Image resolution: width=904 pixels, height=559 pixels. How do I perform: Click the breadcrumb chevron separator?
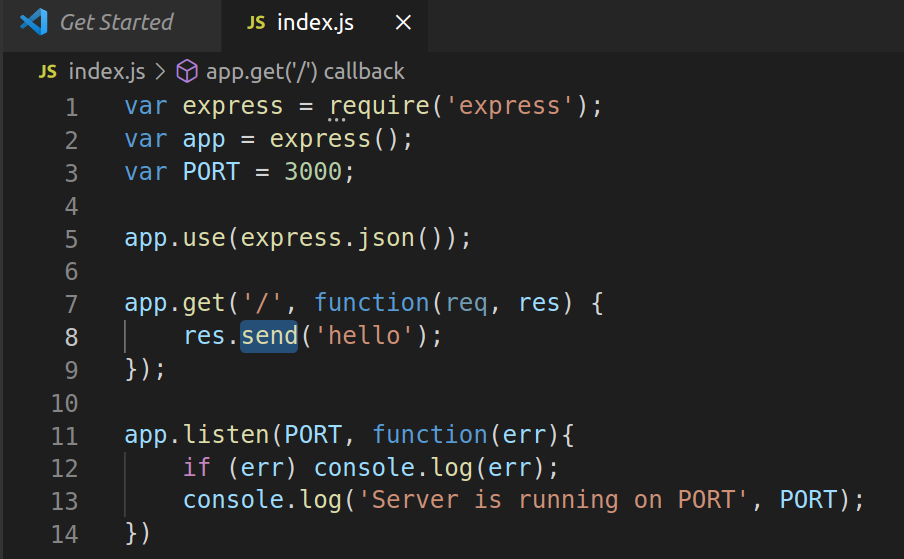pos(160,72)
